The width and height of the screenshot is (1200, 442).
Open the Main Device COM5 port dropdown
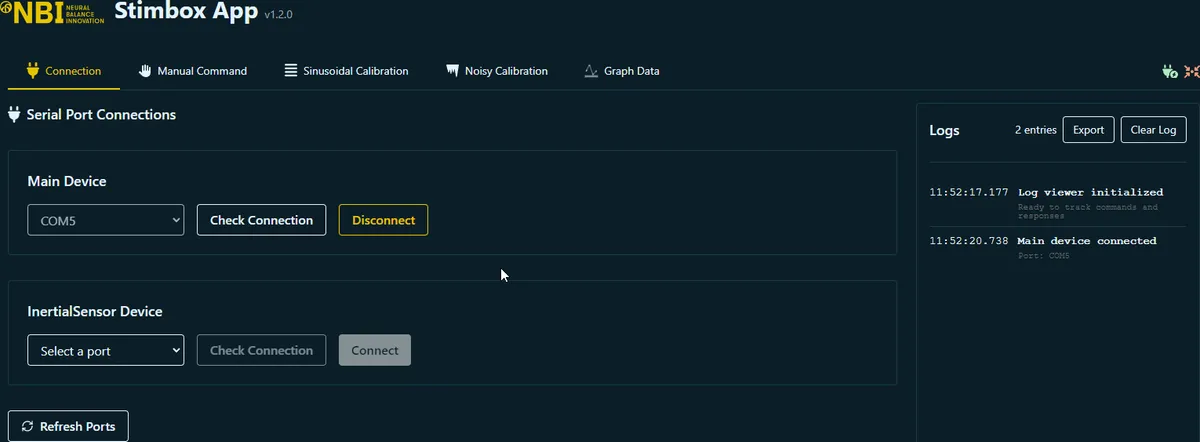pos(106,220)
